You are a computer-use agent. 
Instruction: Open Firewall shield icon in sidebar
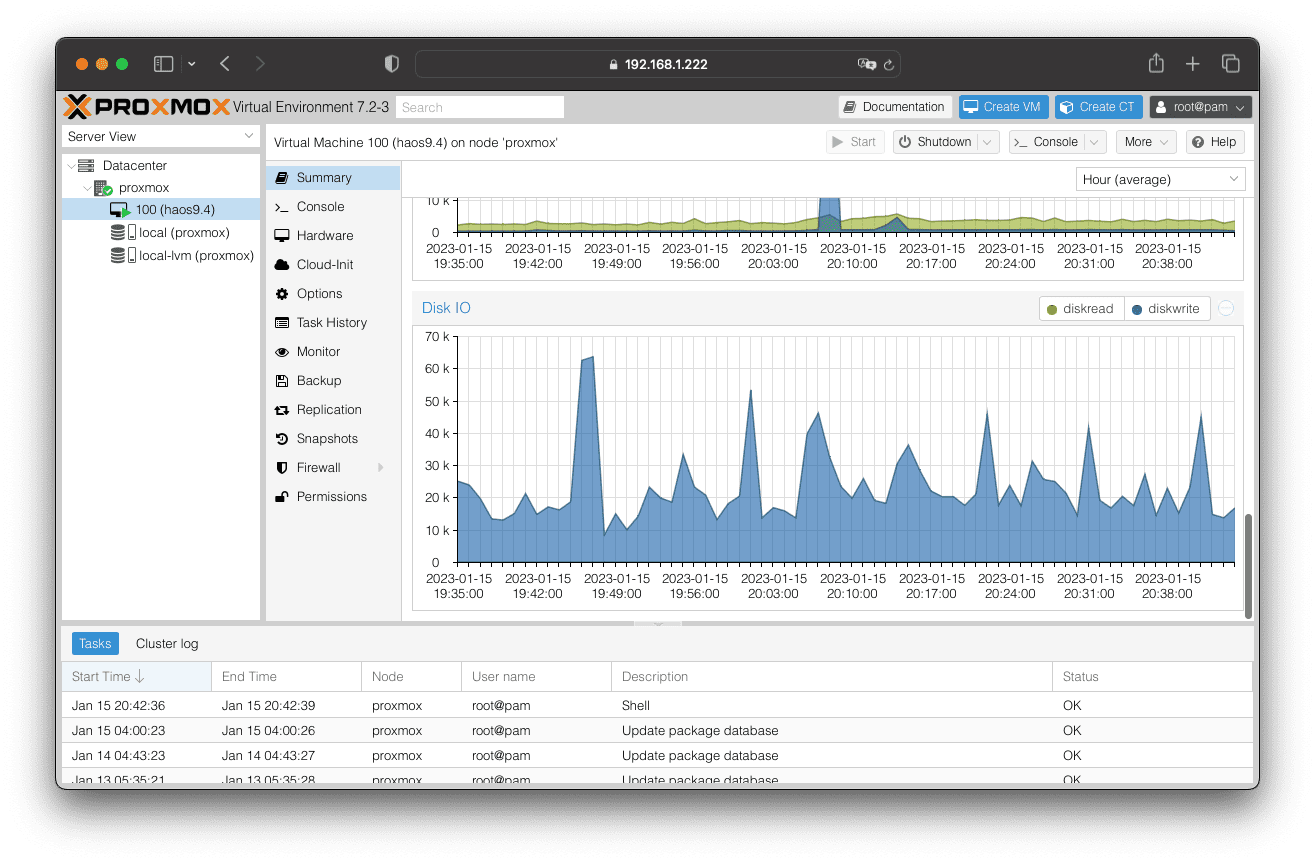click(x=281, y=468)
